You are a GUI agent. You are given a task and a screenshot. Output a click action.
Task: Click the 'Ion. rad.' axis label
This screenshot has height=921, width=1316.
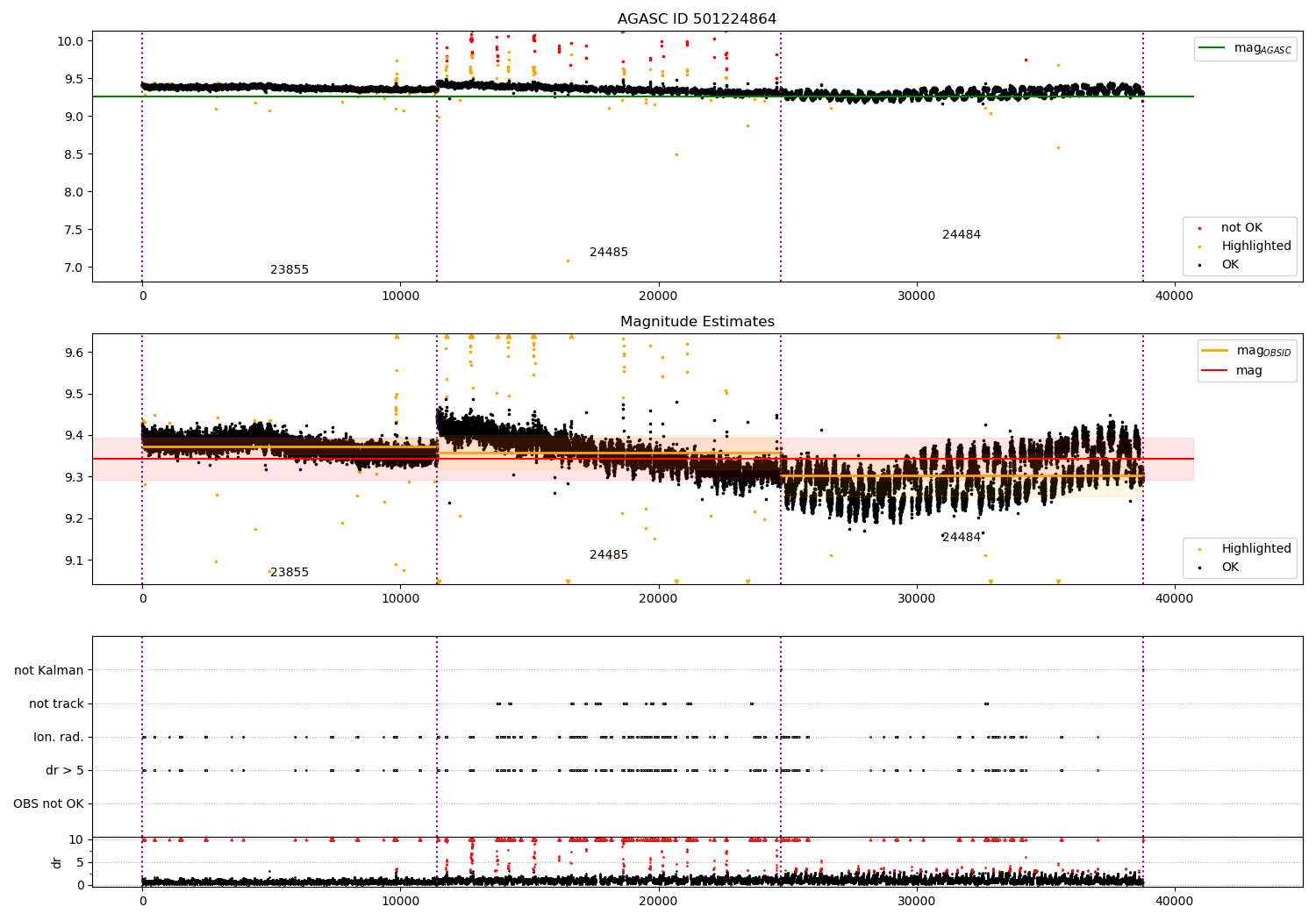coord(59,737)
